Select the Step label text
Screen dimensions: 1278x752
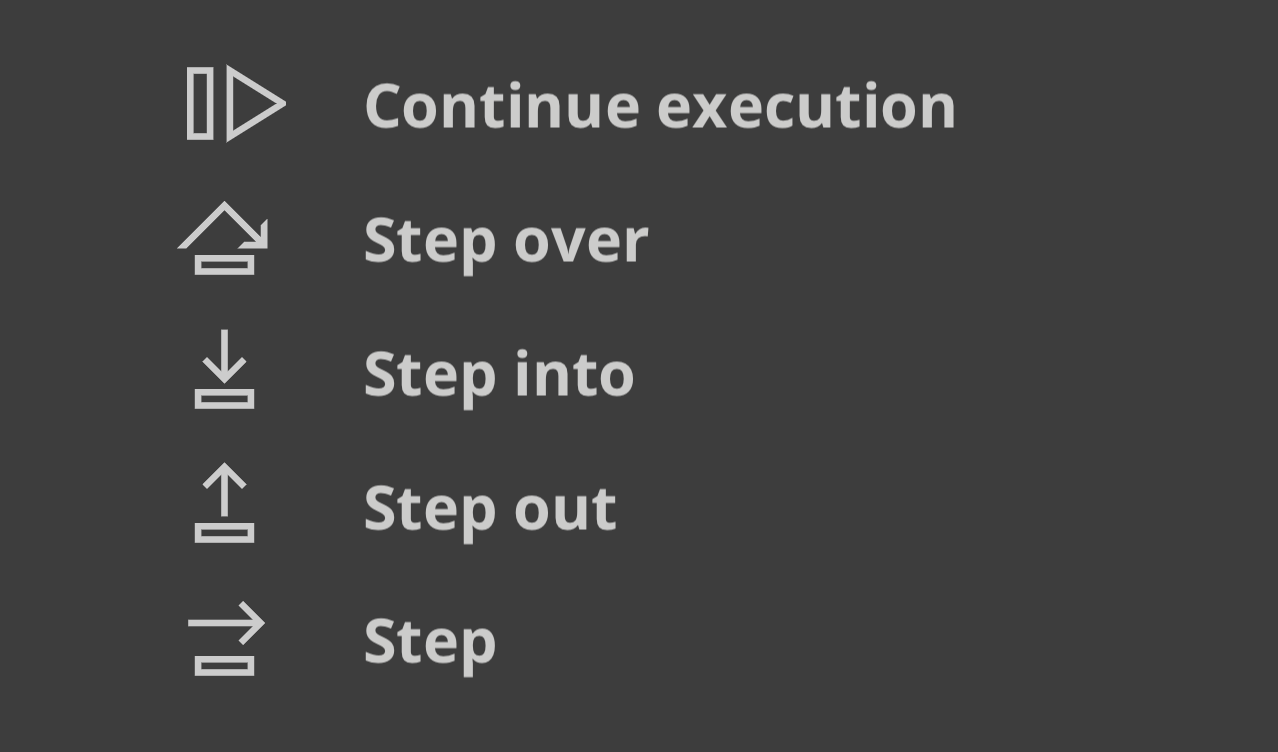coord(430,643)
